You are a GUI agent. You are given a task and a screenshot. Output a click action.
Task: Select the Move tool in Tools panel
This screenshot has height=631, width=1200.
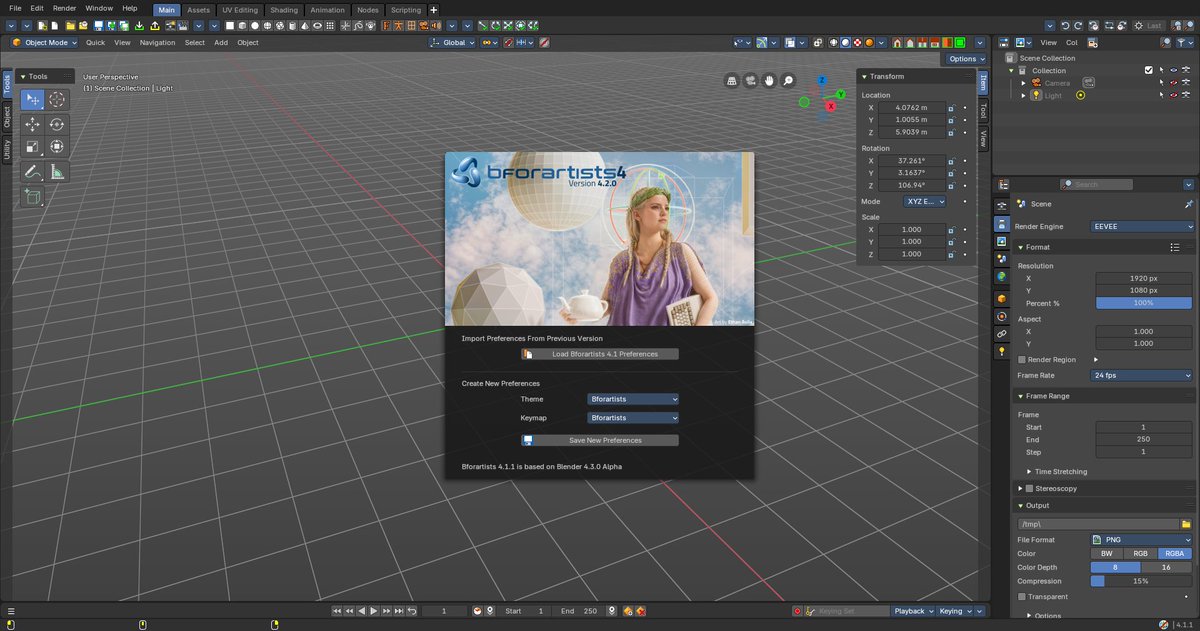[x=33, y=124]
